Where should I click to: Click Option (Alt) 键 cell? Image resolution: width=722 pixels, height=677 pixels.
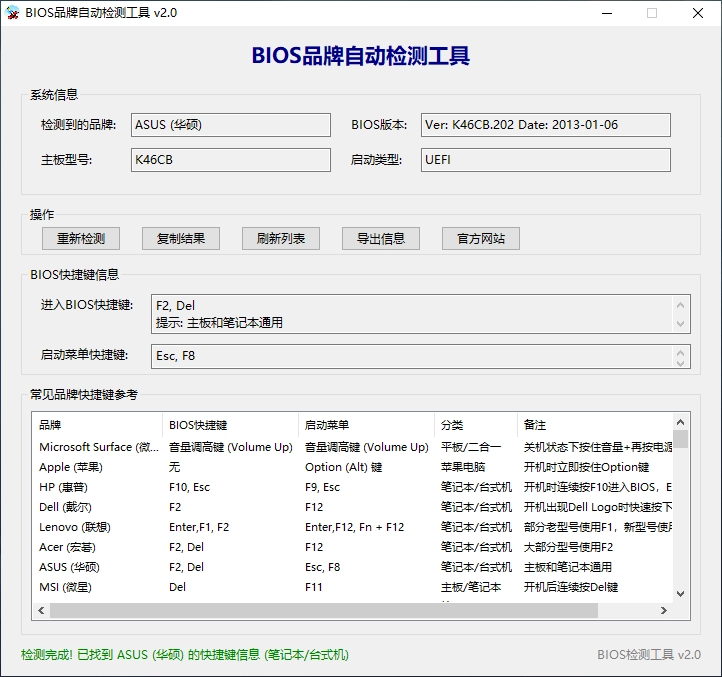pyautogui.click(x=344, y=467)
